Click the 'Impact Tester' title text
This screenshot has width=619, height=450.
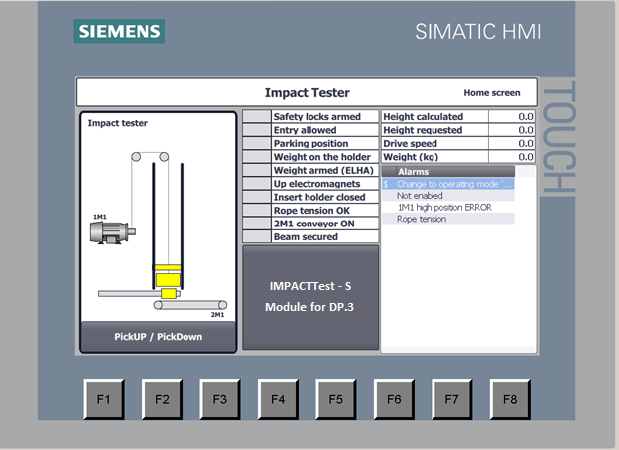(307, 92)
